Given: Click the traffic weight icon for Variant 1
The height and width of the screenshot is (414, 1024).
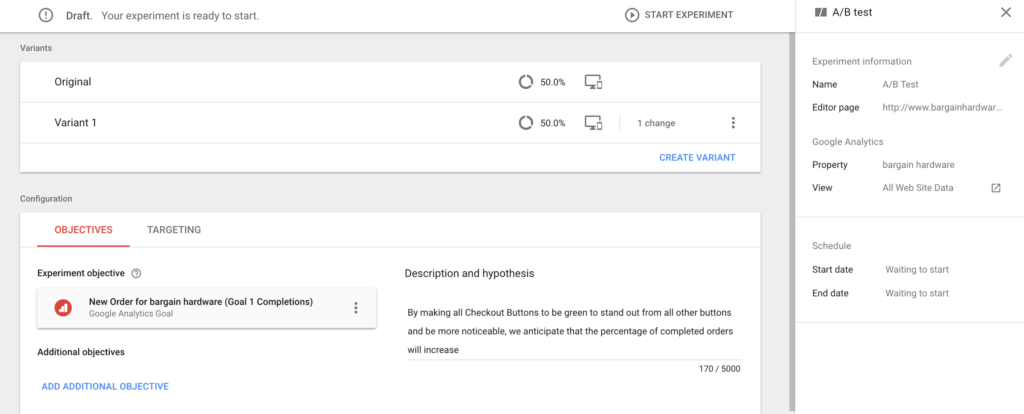Looking at the screenshot, I should 526,123.
